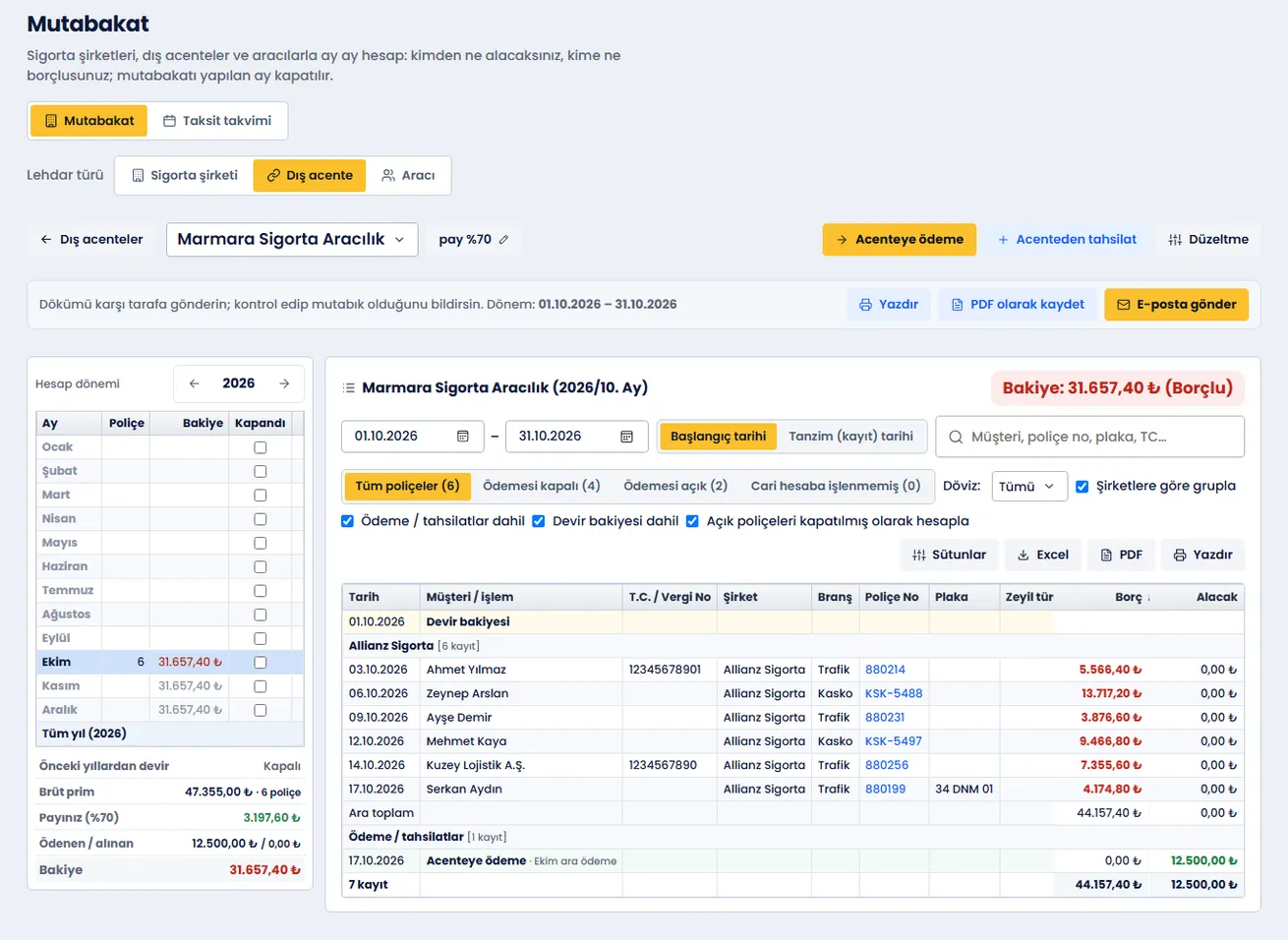
Task: Open policy link 880214
Action: [885, 670]
